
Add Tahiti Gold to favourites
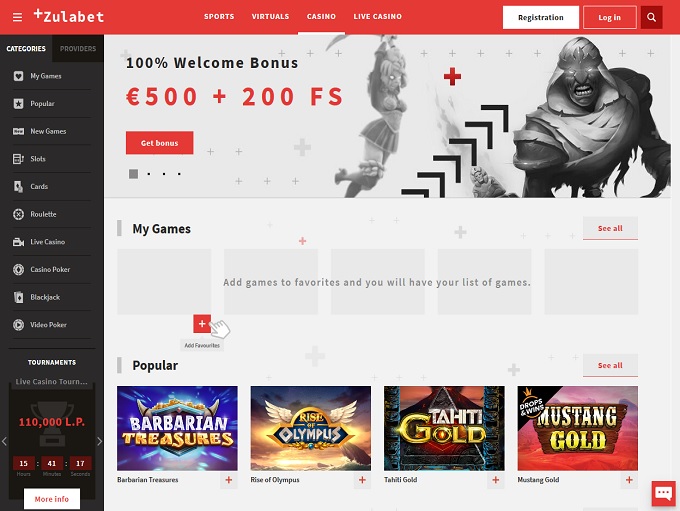tap(496, 480)
